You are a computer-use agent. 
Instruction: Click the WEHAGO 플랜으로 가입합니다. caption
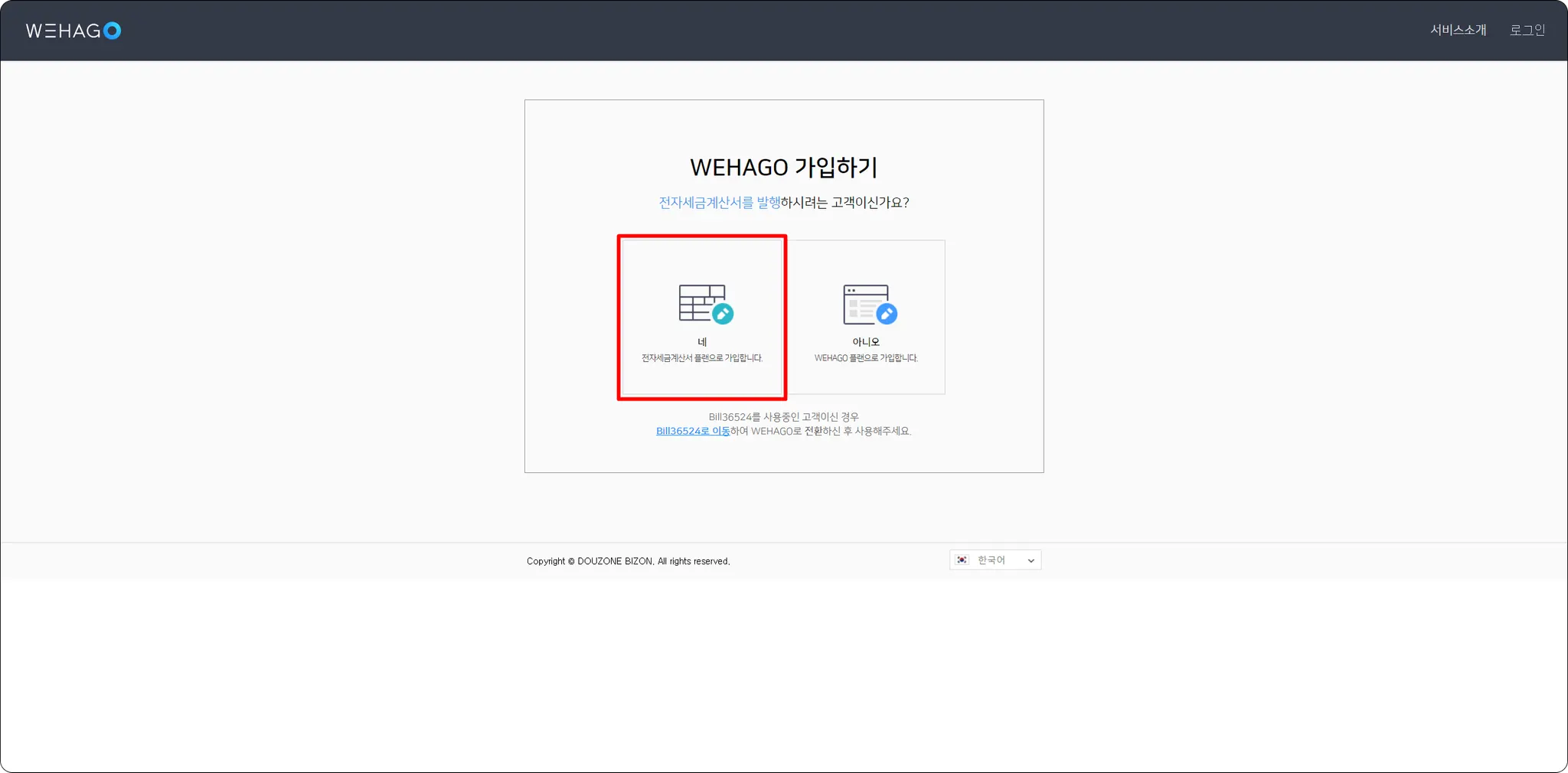(x=866, y=358)
